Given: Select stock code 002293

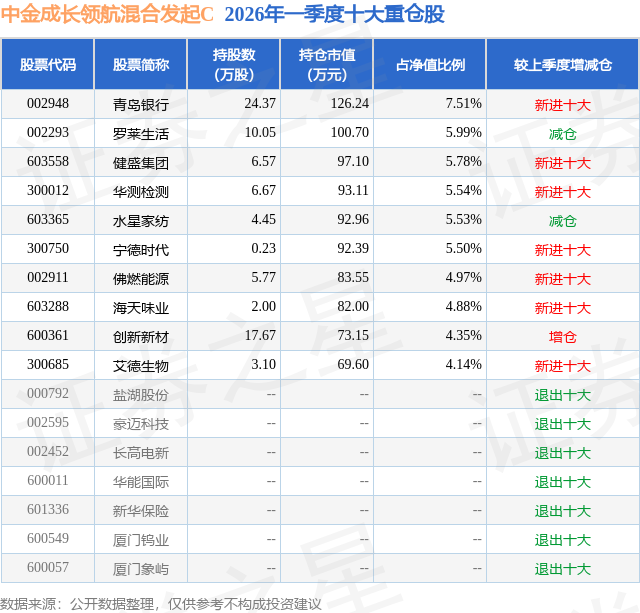Looking at the screenshot, I should point(48,133).
